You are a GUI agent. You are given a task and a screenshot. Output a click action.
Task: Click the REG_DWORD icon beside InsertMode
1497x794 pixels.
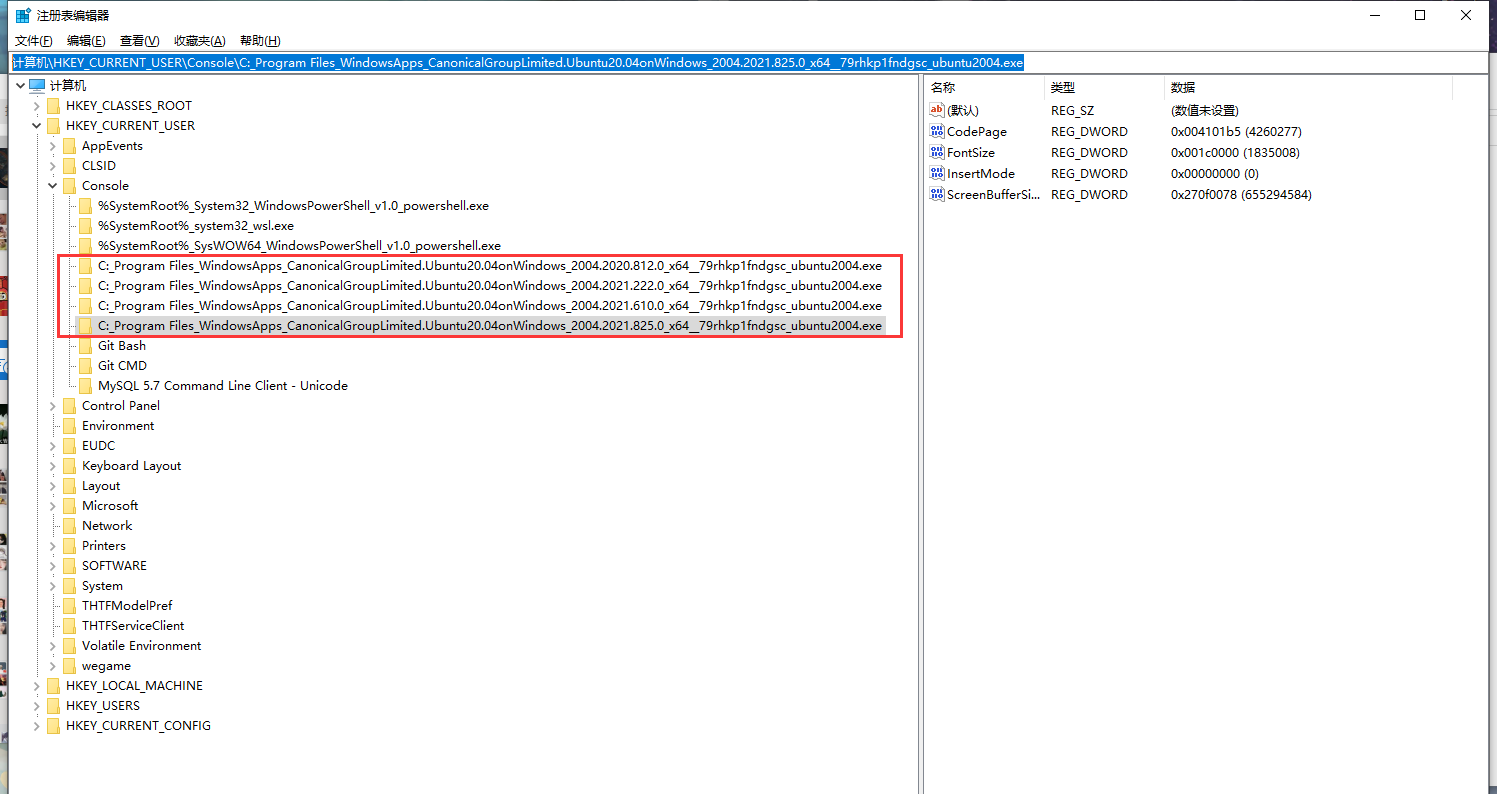click(936, 173)
